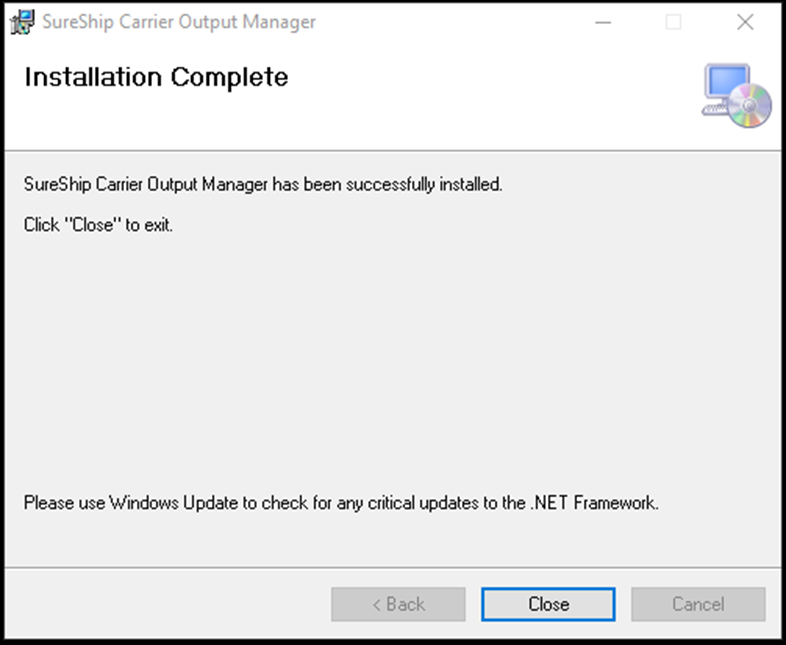Click the empty space left of the Back button
This screenshot has height=645, width=786.
pyautogui.click(x=170, y=604)
